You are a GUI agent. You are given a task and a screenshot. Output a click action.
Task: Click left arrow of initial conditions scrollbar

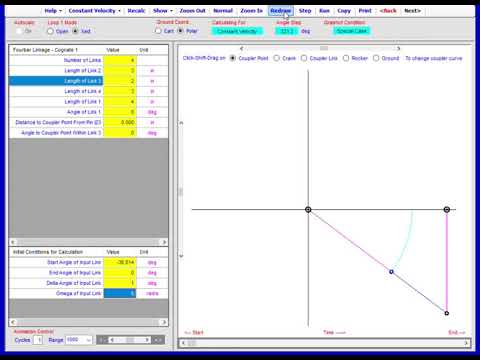tap(13, 322)
